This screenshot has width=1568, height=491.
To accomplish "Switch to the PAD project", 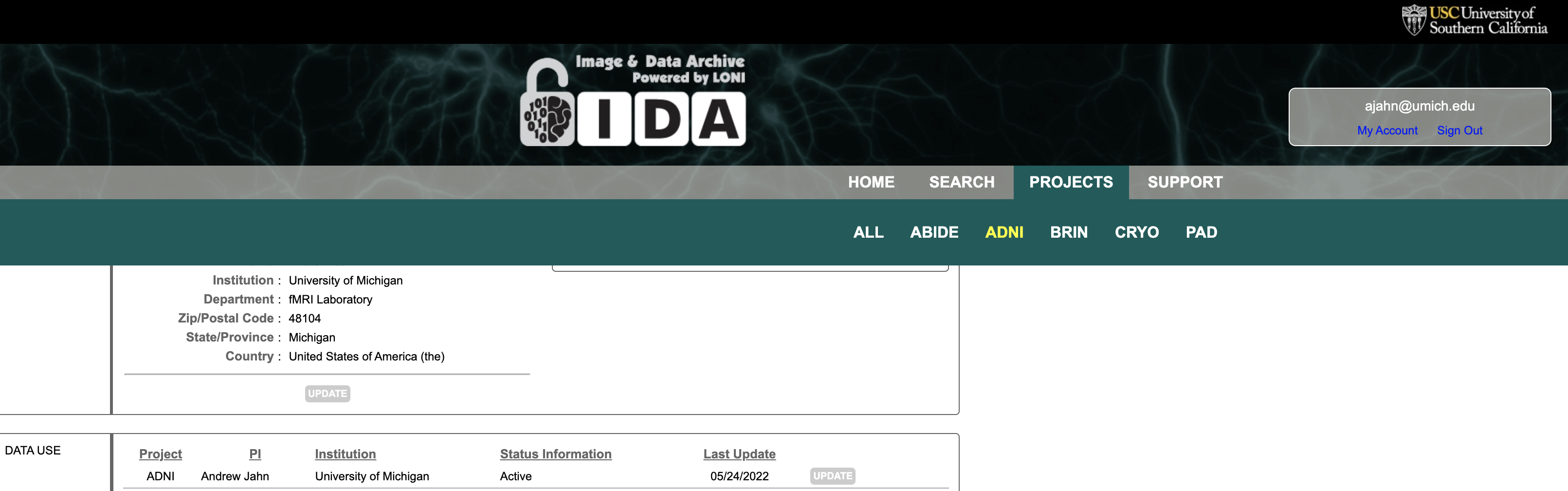I will (x=1202, y=232).
